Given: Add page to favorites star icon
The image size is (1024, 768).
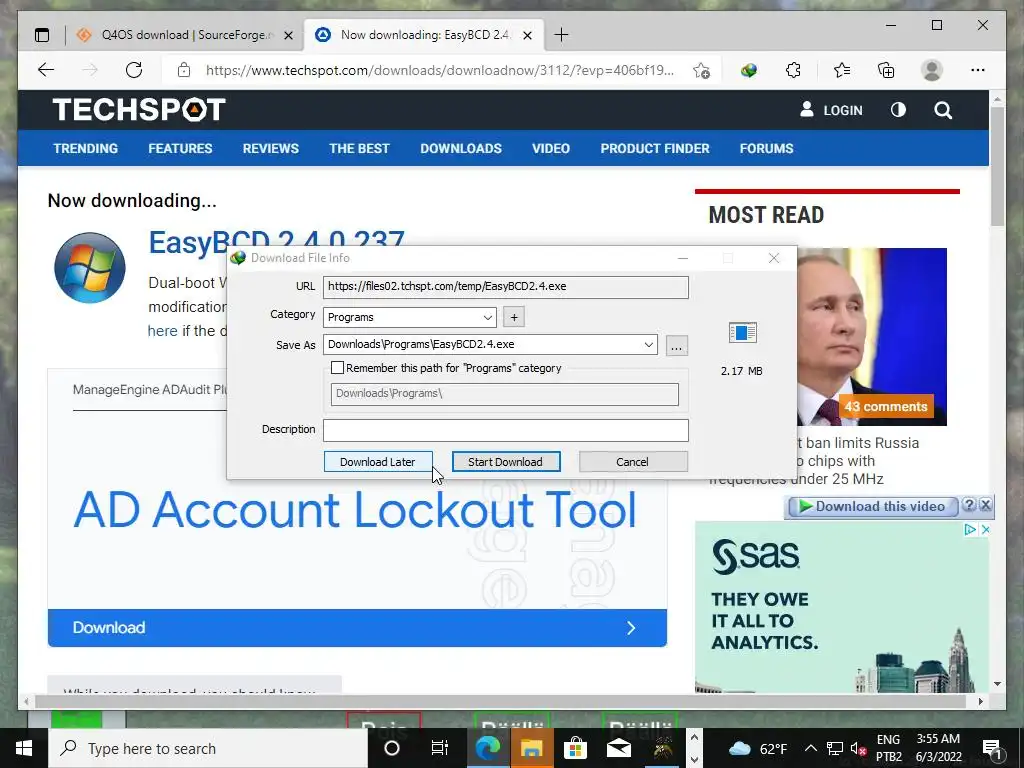Looking at the screenshot, I should point(701,71).
